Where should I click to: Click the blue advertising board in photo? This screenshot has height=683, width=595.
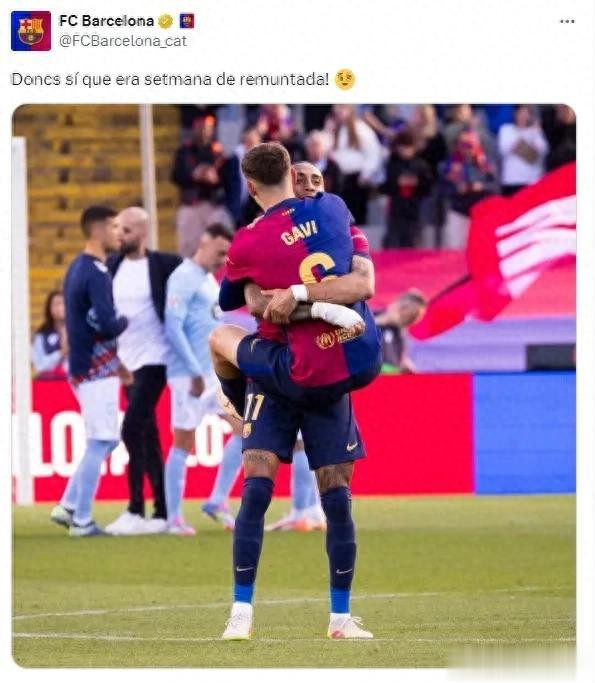tap(524, 433)
